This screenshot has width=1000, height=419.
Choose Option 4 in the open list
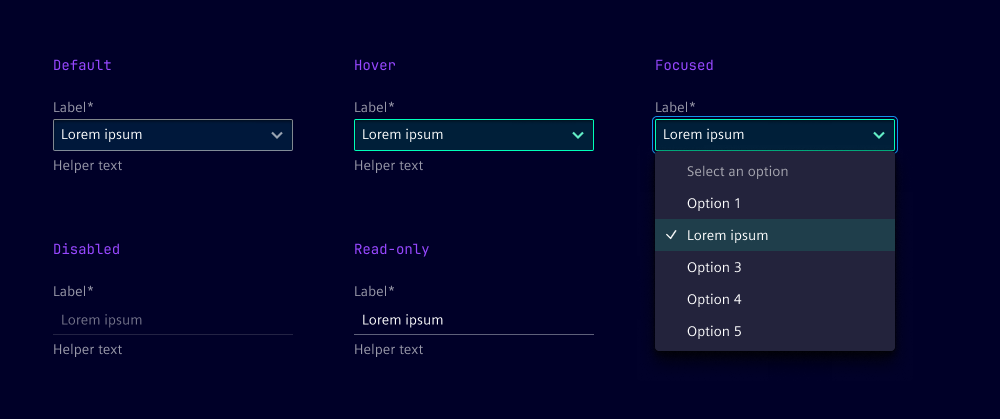(714, 300)
